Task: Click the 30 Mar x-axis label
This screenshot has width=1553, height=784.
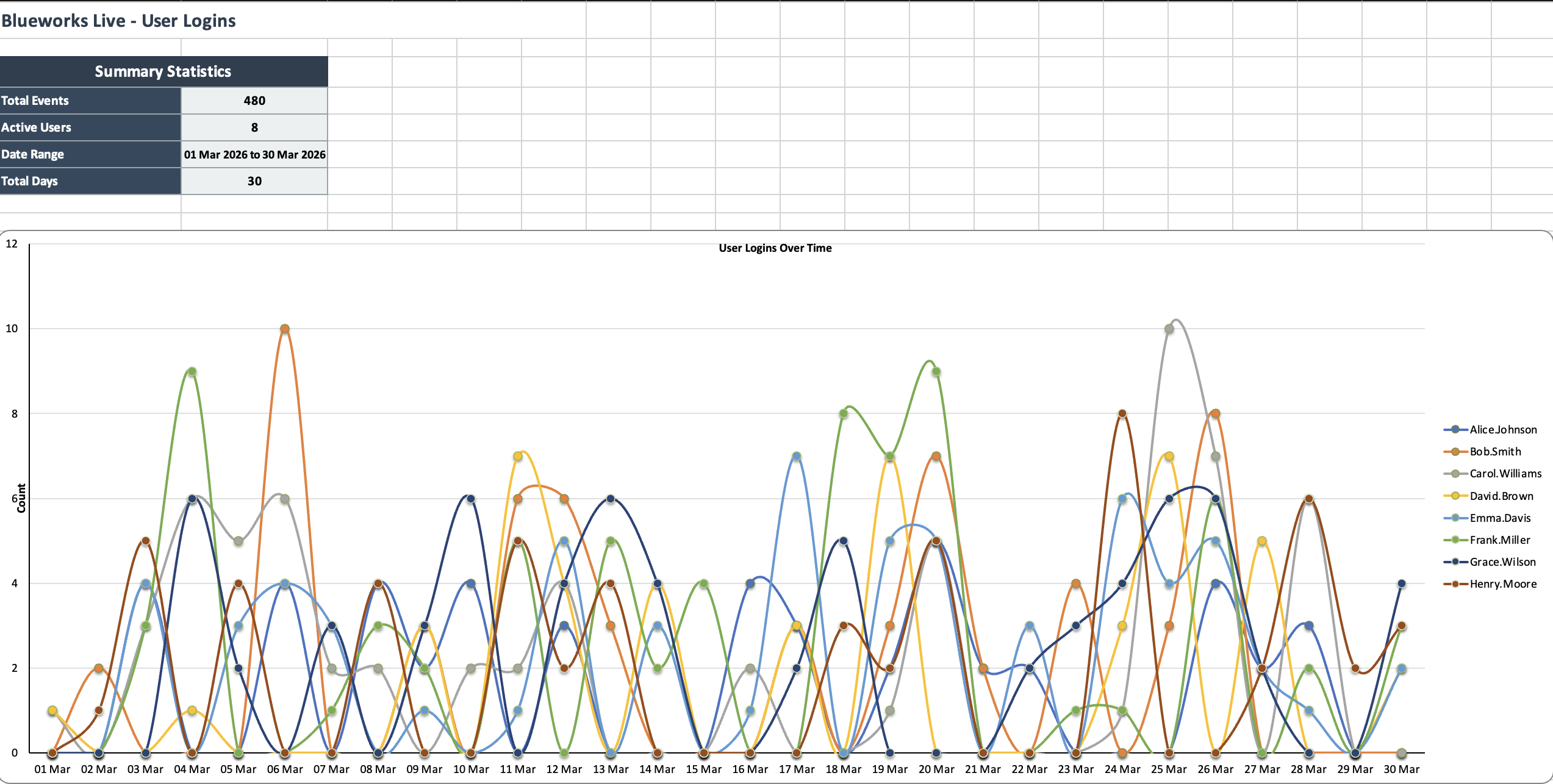Action: pos(1402,769)
